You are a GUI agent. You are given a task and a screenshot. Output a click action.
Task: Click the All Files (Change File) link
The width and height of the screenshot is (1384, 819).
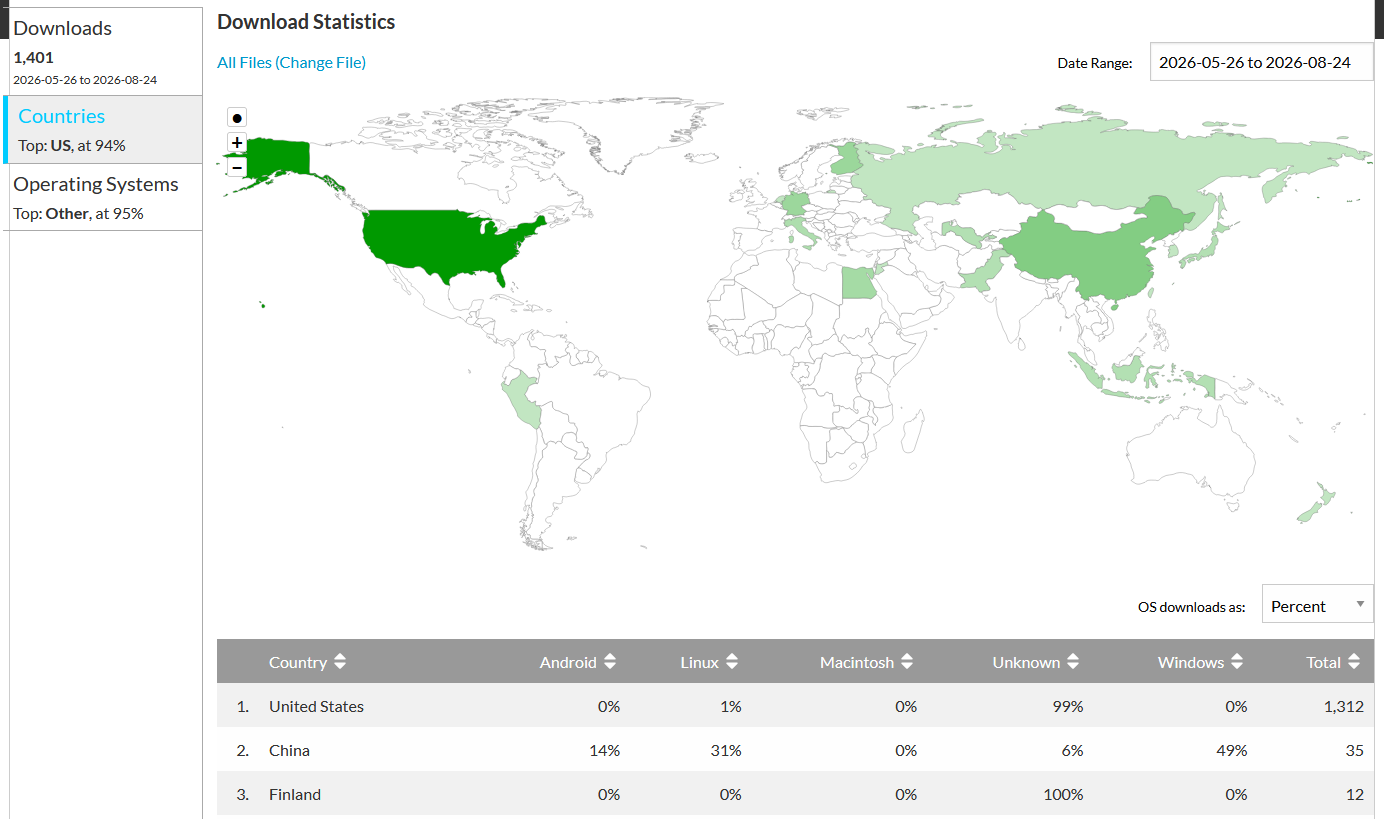tap(292, 62)
